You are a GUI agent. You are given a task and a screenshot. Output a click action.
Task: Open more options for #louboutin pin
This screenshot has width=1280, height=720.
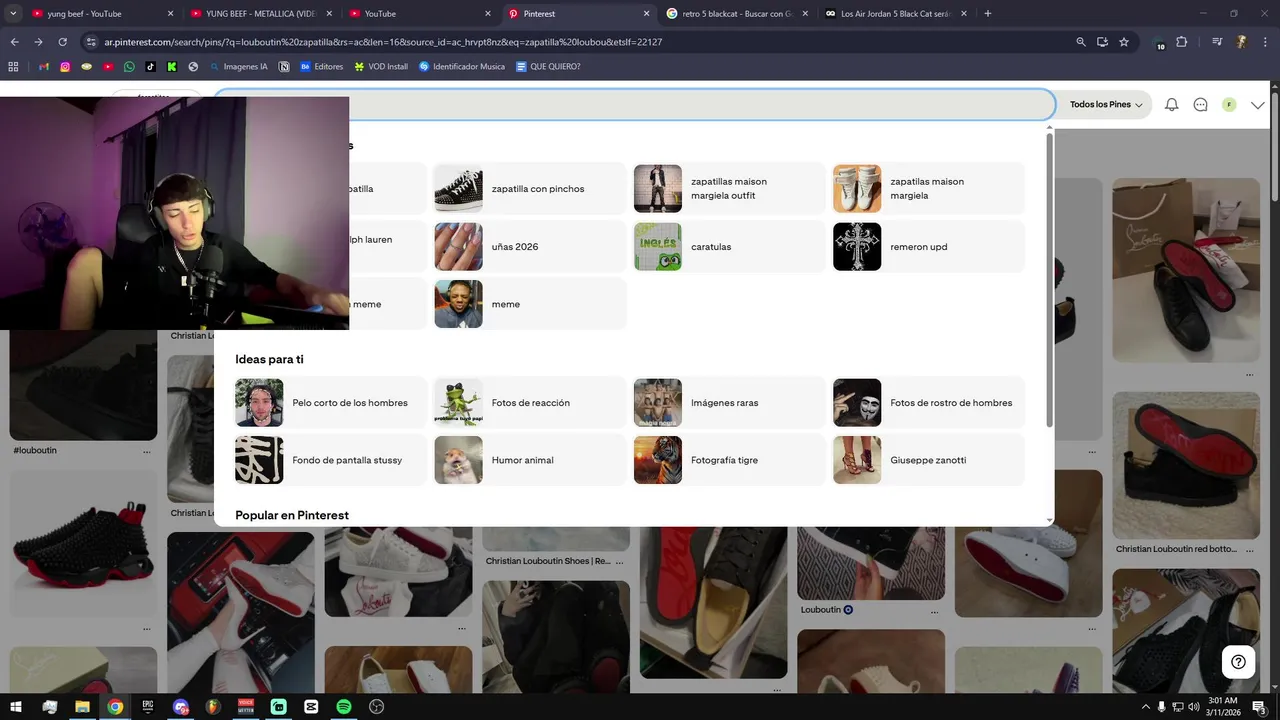[147, 451]
